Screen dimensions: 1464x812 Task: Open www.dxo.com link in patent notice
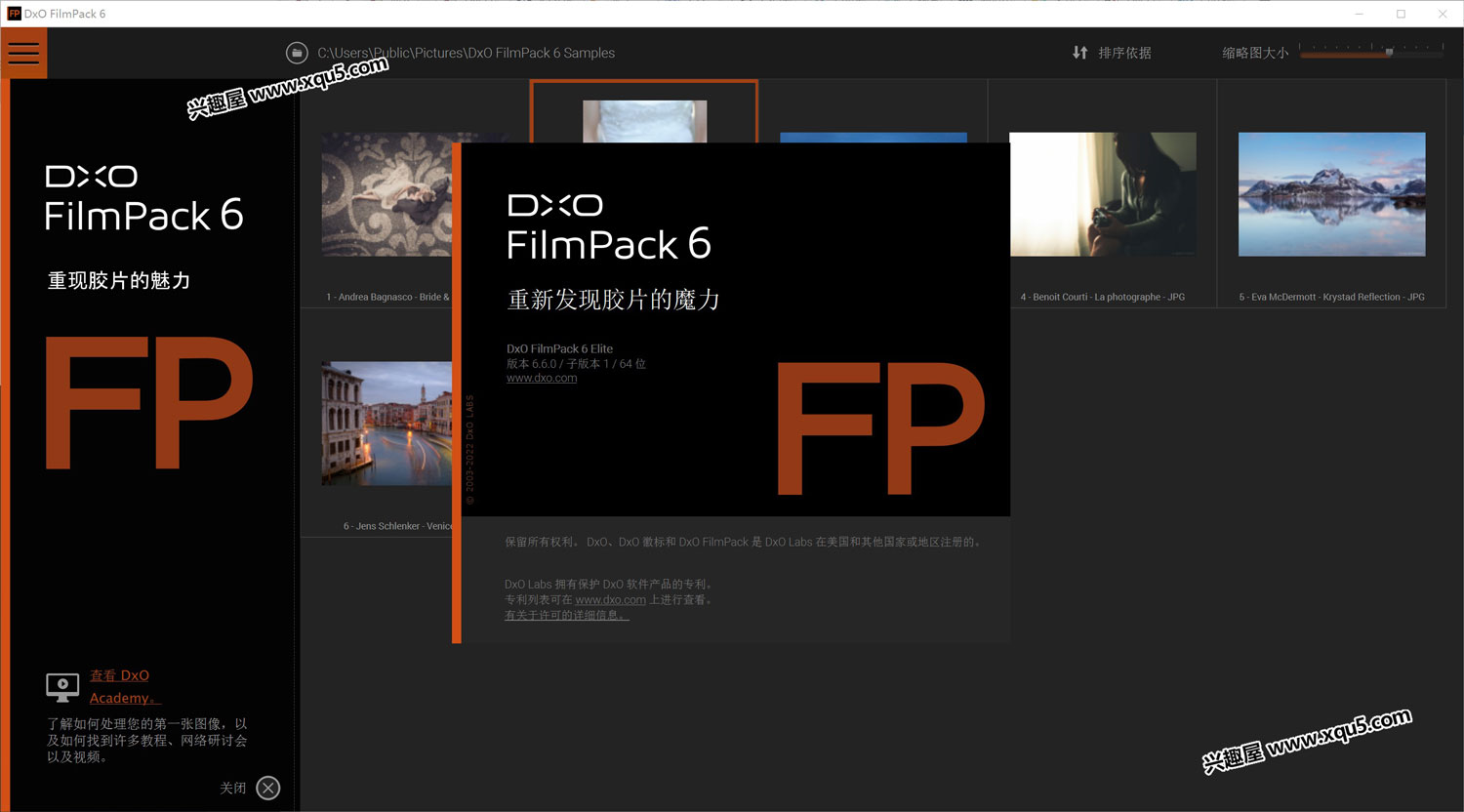[610, 599]
